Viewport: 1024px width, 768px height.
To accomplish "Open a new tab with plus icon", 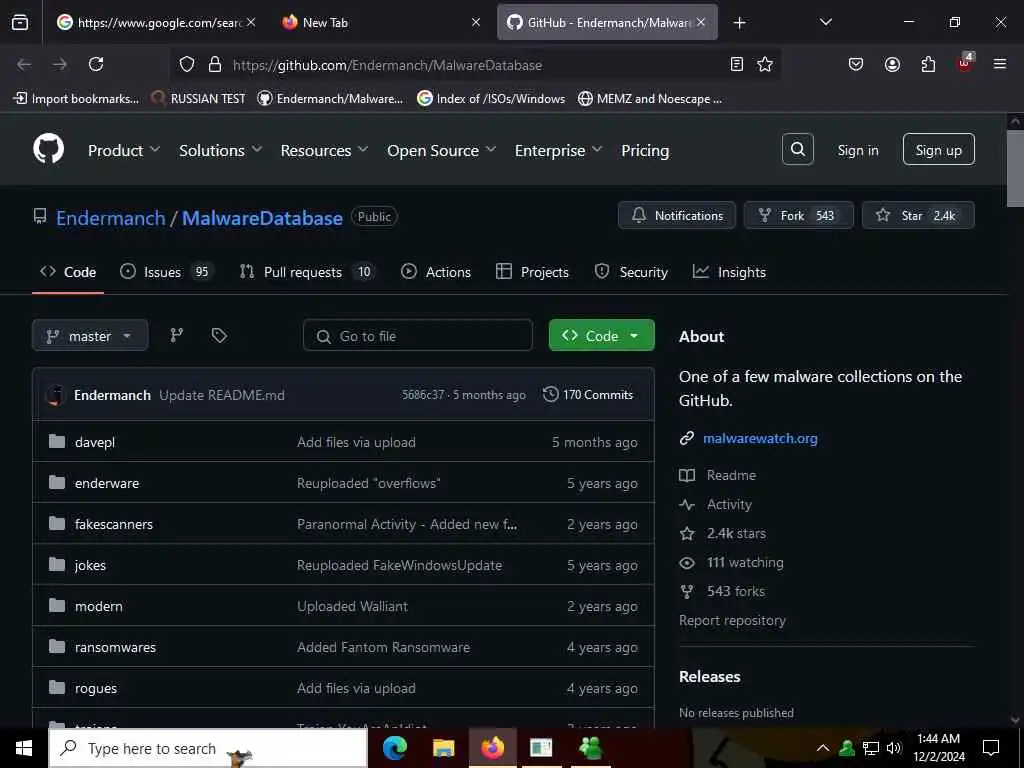I will tap(739, 23).
